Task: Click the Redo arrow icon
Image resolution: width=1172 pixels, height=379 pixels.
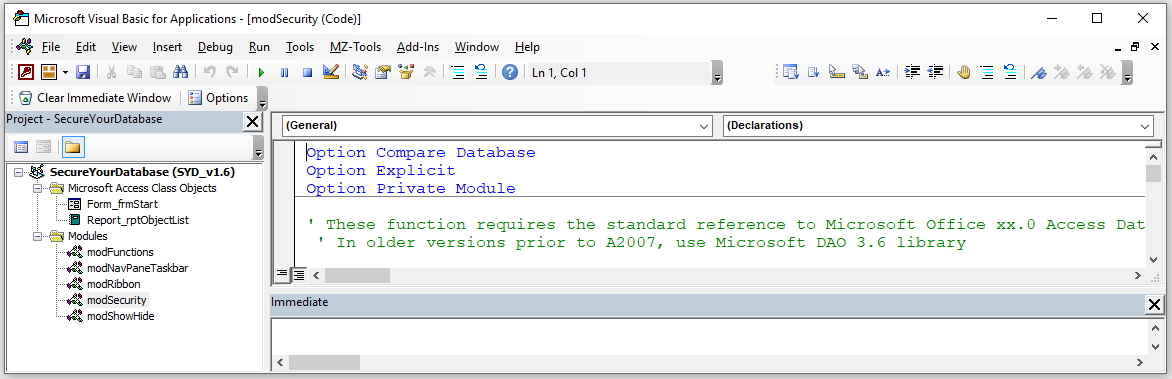Action: pos(232,73)
